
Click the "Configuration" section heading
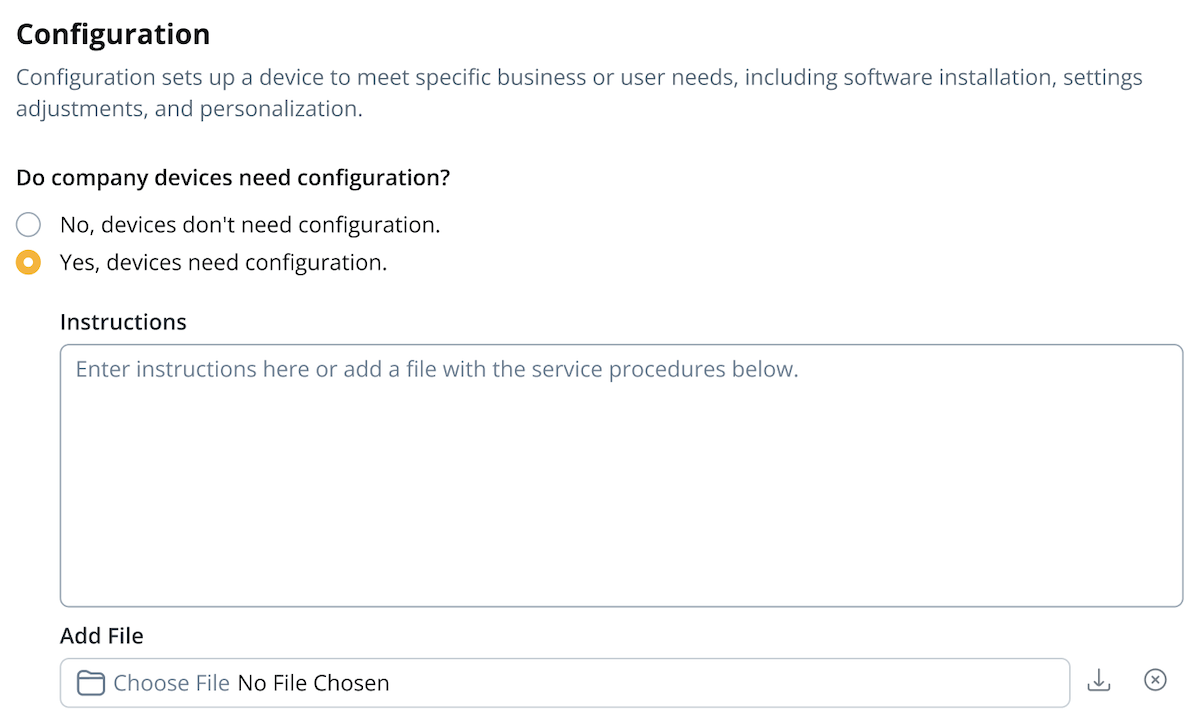click(x=113, y=34)
